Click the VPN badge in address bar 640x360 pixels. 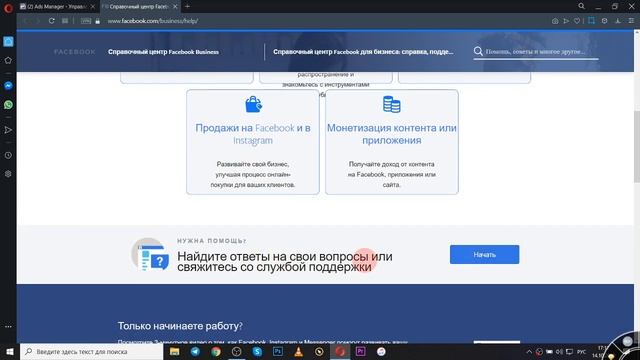coord(86,21)
